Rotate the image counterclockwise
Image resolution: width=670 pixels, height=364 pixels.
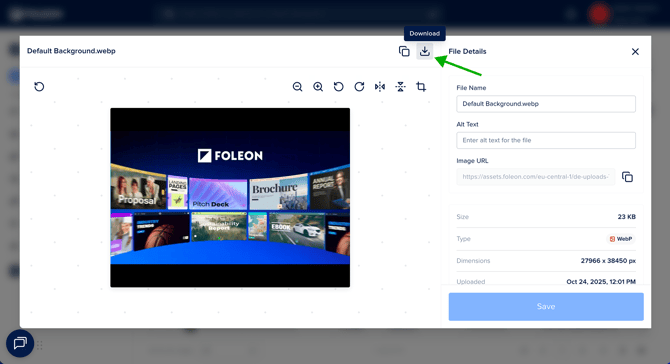(338, 87)
